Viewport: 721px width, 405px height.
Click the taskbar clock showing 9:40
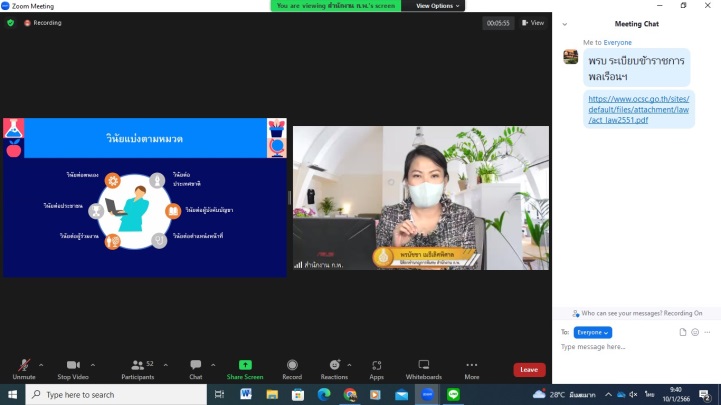[x=676, y=394]
